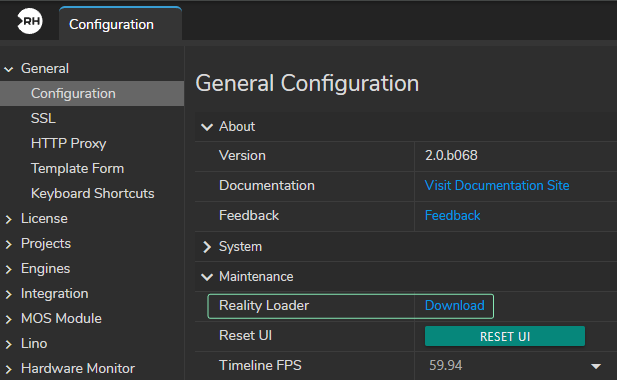
Task: Select Lino label in sidebar
Action: [34, 344]
